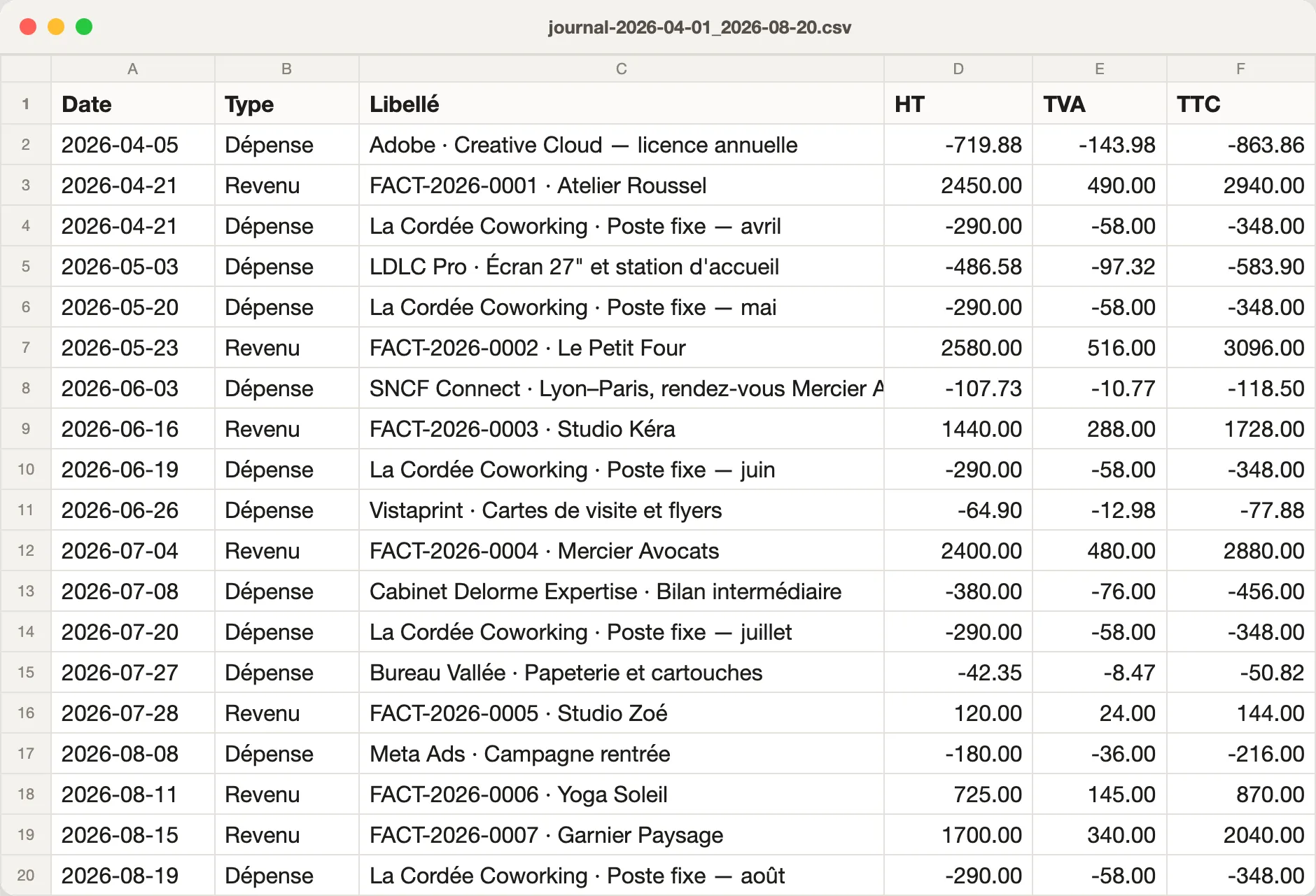This screenshot has height=896, width=1316.
Task: Select FACT-2026-0004 Mercier Avocats cell
Action: coord(622,551)
